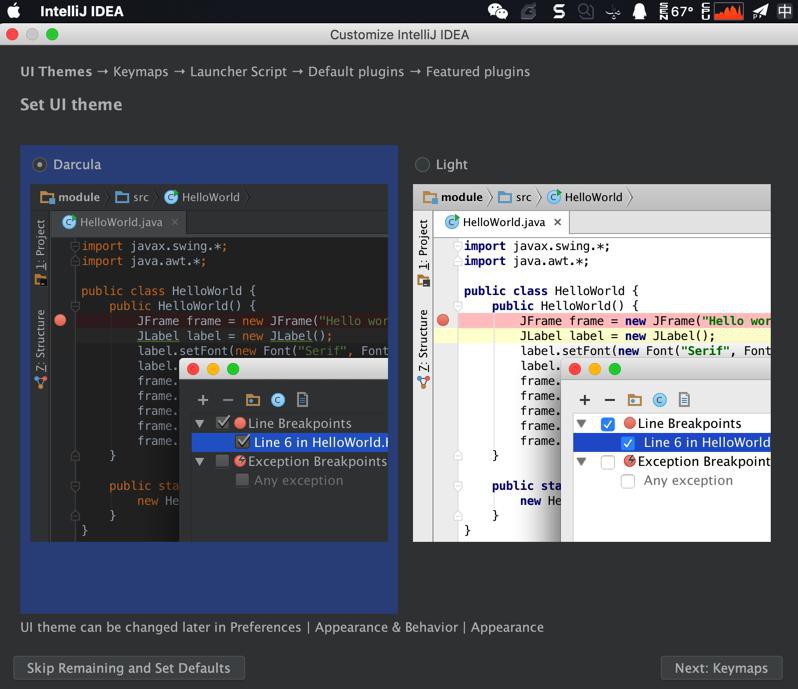Screen dimensions: 798x689
Task: Toggle Darcula preview's Any exception checkbox
Action: click(x=242, y=480)
